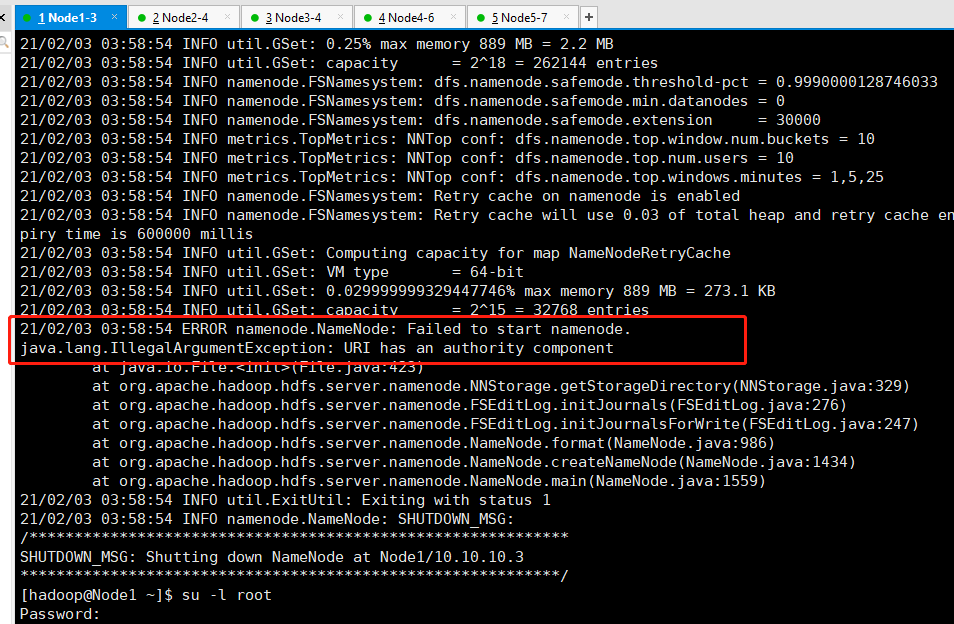Click the 'capacity = 2^18 = 262144 entries' line
This screenshot has height=624, width=954.
pos(339,63)
